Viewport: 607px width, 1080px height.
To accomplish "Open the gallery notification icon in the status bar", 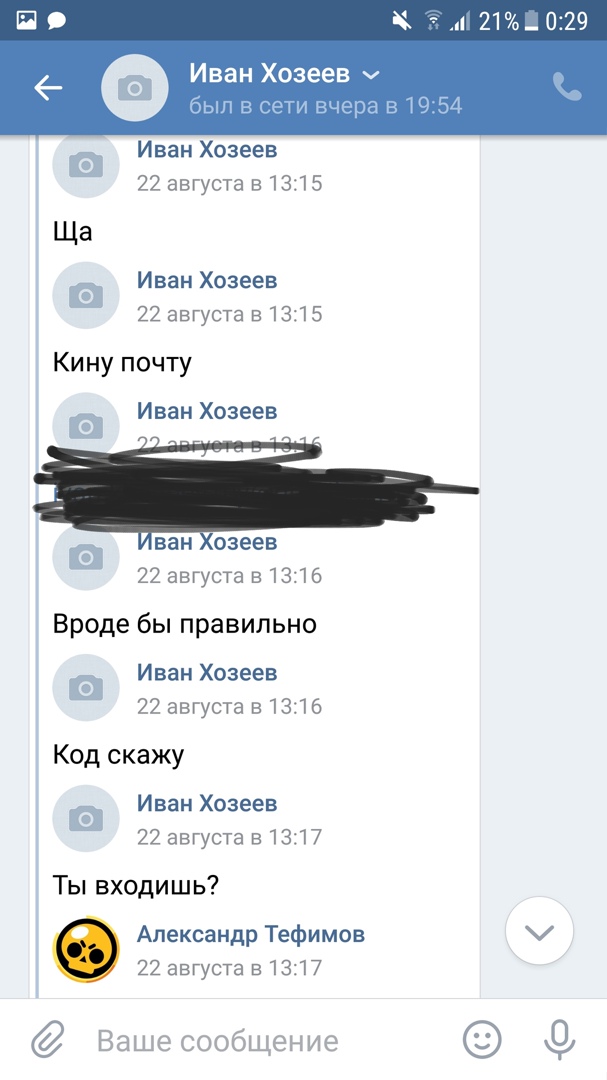I will (x=26, y=21).
